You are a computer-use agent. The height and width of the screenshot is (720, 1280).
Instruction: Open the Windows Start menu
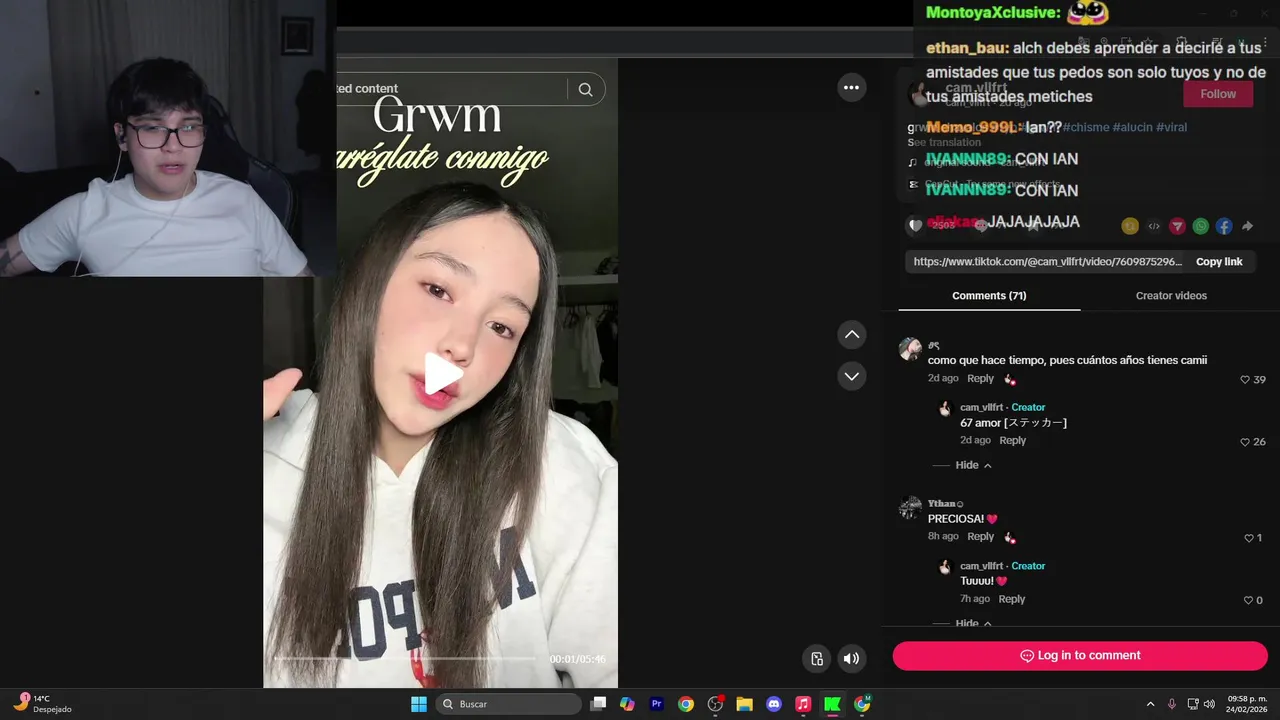point(419,704)
